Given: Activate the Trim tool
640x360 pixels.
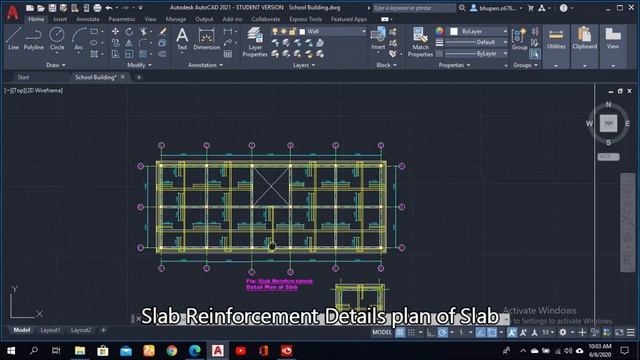Looking at the screenshot, I should tap(143, 31).
